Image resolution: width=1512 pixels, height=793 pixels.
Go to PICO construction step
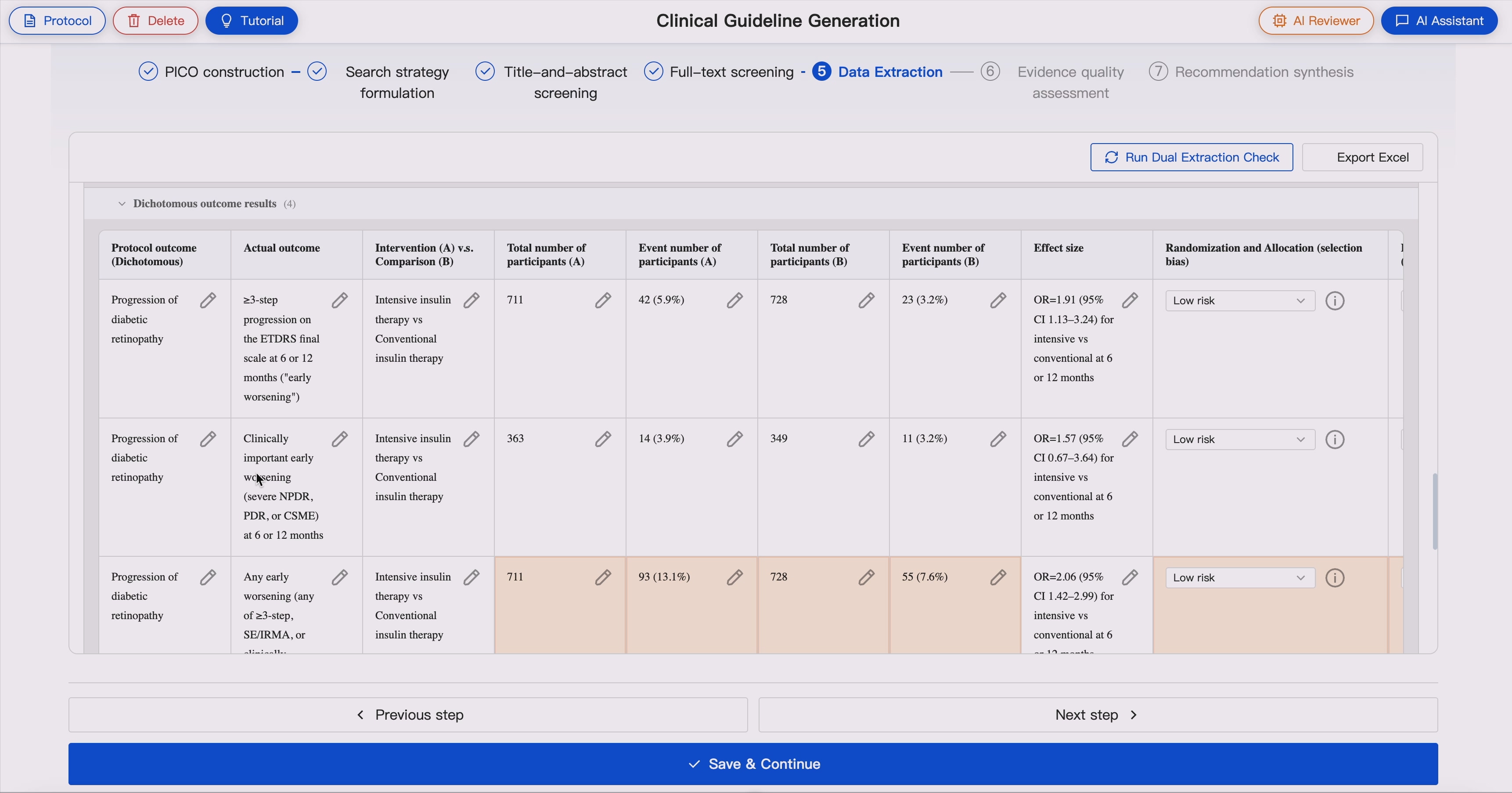(x=211, y=72)
